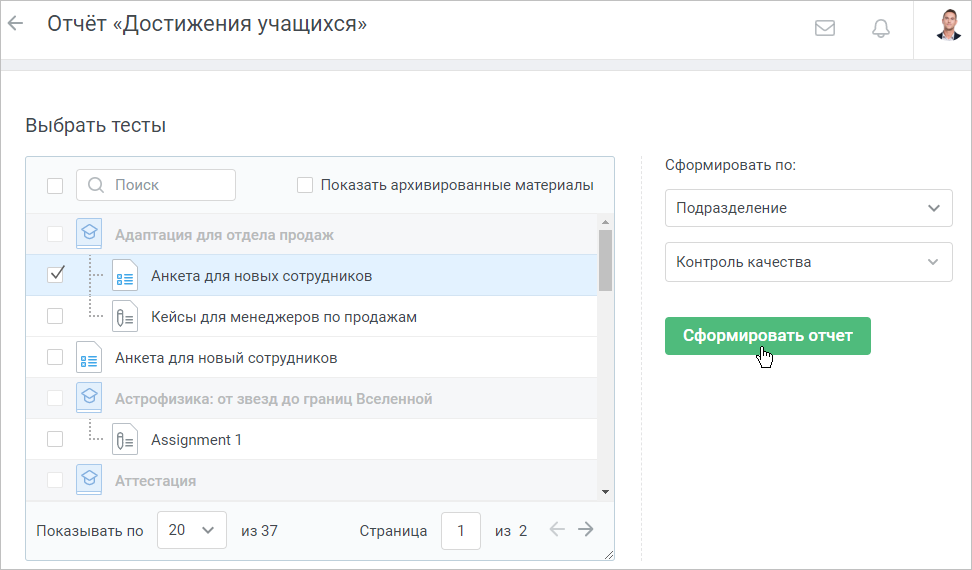Check Кейсы для менеджеров по продажам

tap(55, 316)
